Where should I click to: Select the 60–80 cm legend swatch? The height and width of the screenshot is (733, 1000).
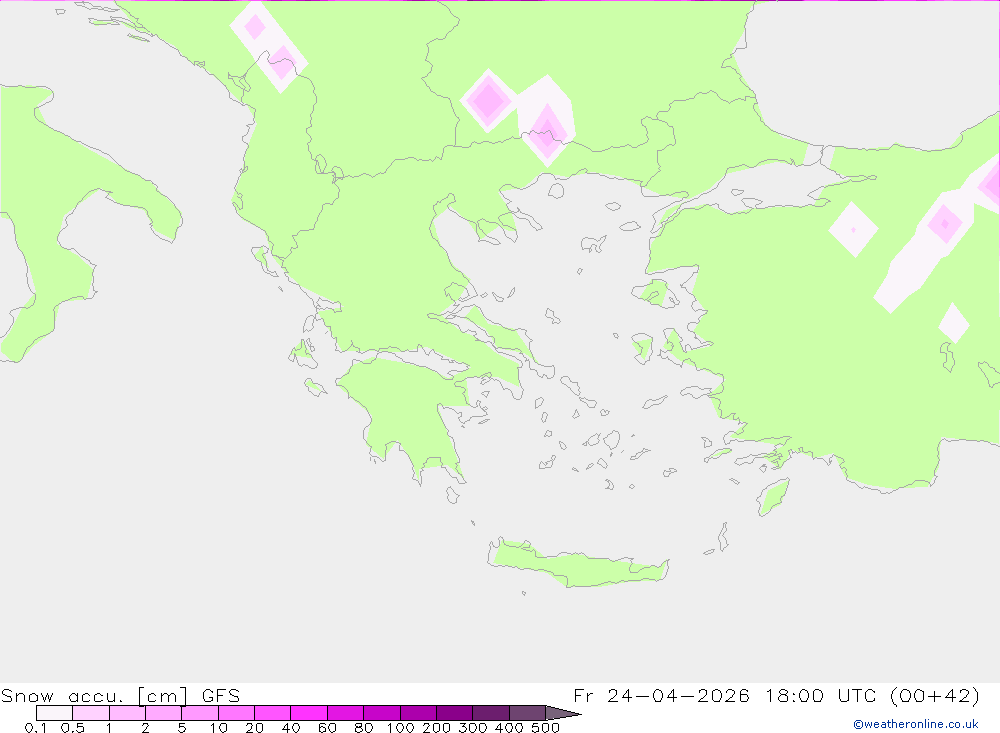coord(346,713)
